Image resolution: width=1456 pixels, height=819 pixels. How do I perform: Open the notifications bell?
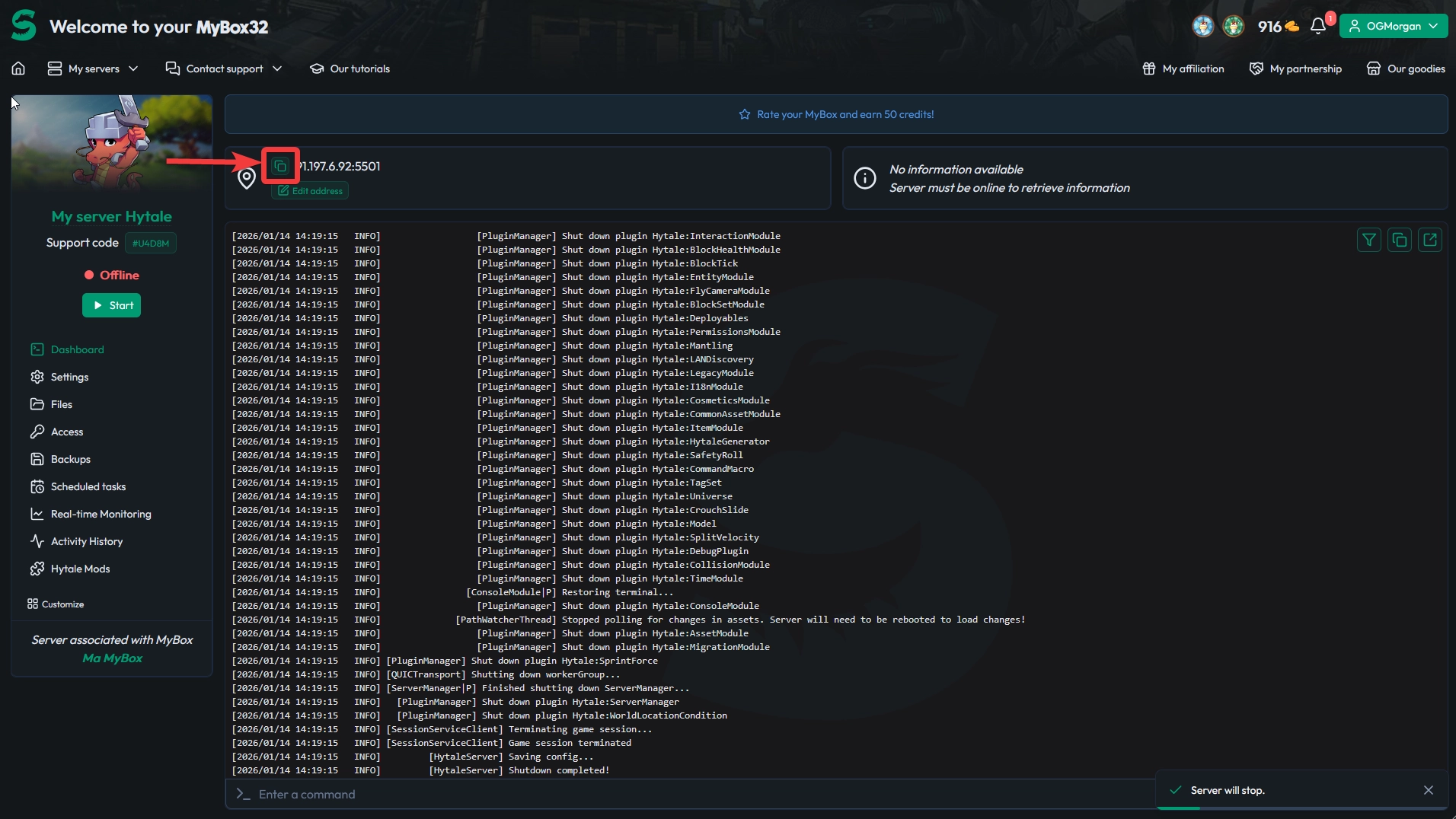click(1317, 25)
